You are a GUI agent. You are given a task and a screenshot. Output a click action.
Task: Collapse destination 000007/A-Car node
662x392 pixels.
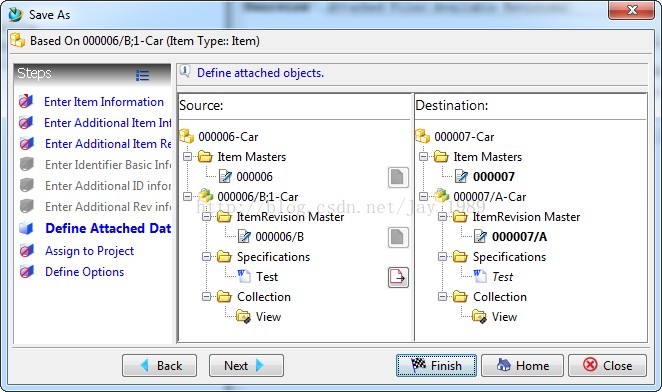[423, 196]
